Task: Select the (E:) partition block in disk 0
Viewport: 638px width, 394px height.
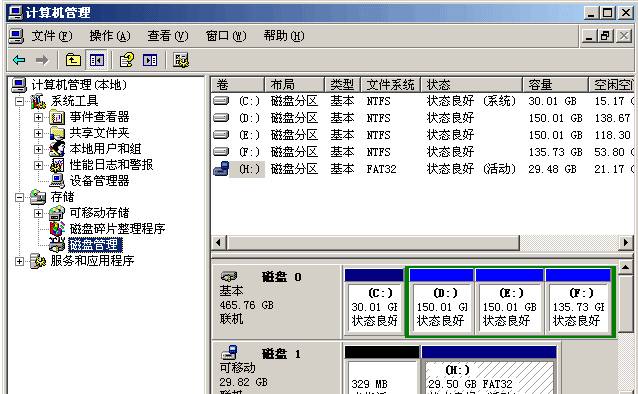Action: (509, 302)
